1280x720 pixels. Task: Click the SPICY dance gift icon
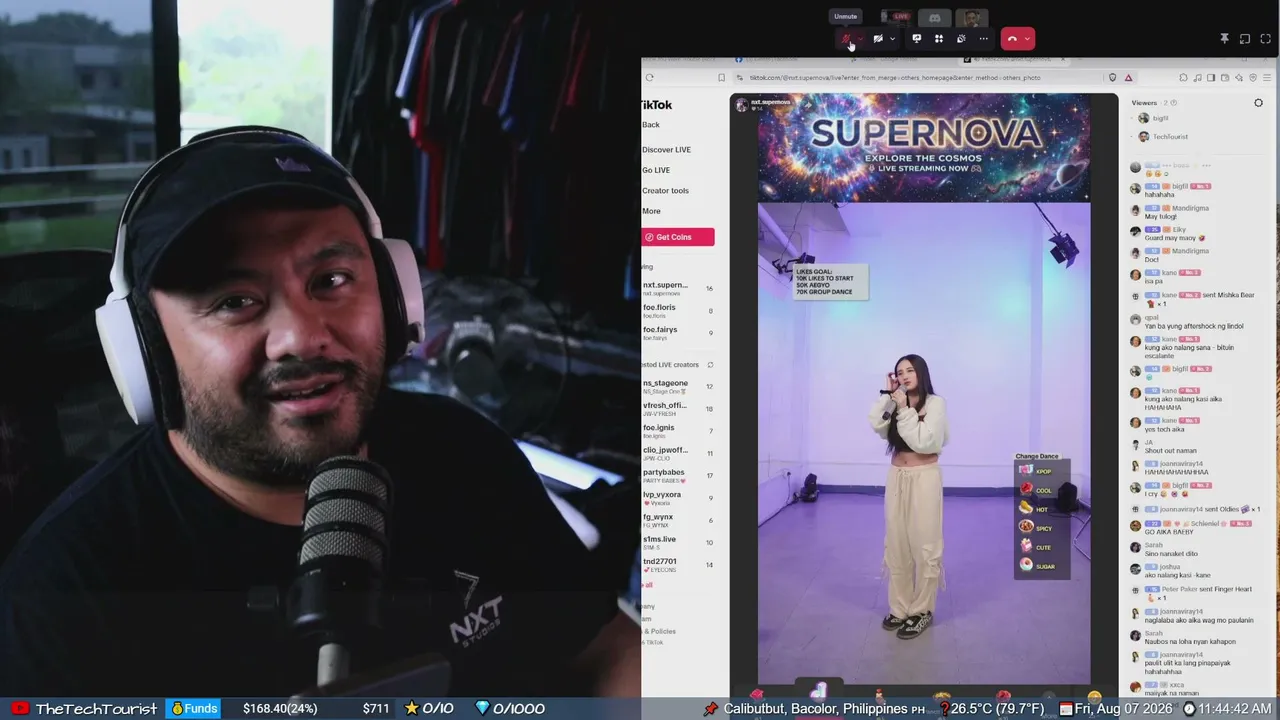1026,528
